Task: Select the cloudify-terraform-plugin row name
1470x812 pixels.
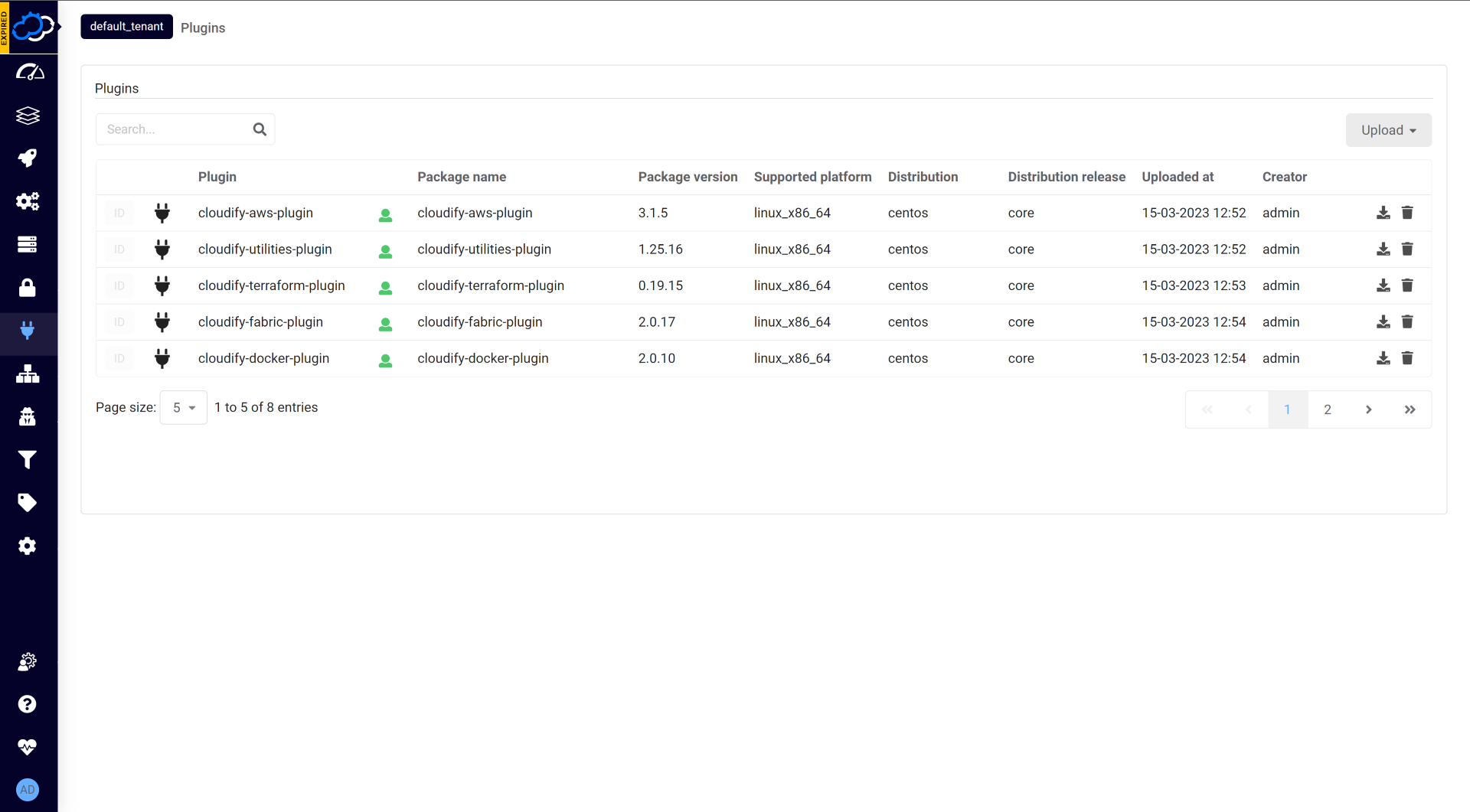Action: click(x=271, y=285)
